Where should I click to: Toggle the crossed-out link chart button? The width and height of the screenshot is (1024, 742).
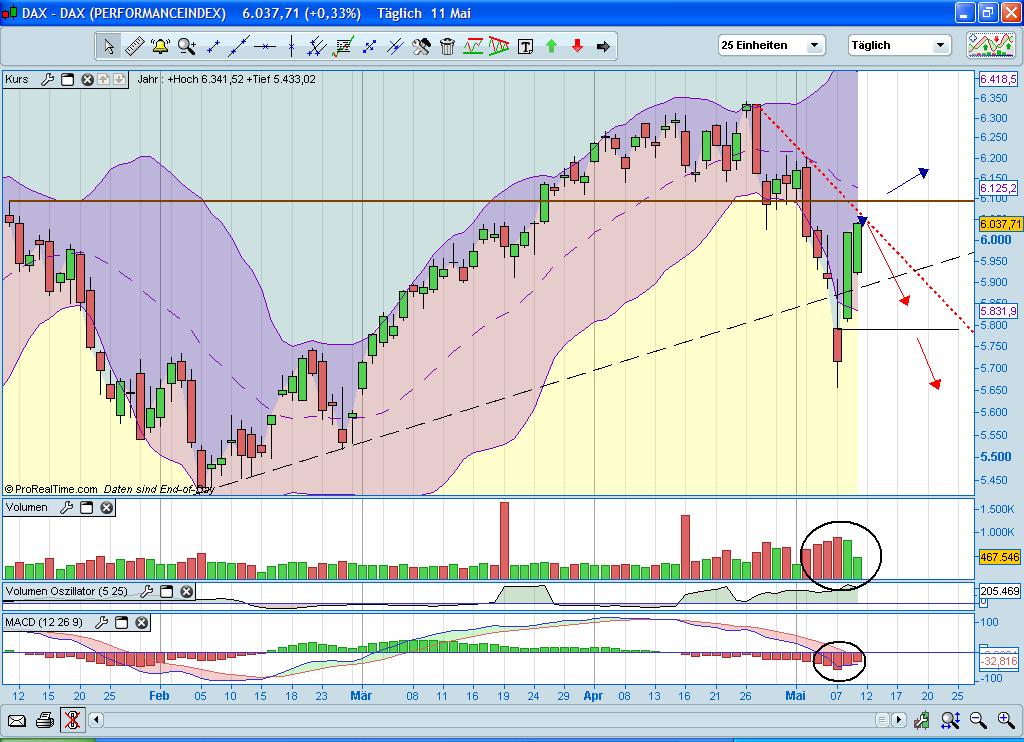click(x=72, y=720)
